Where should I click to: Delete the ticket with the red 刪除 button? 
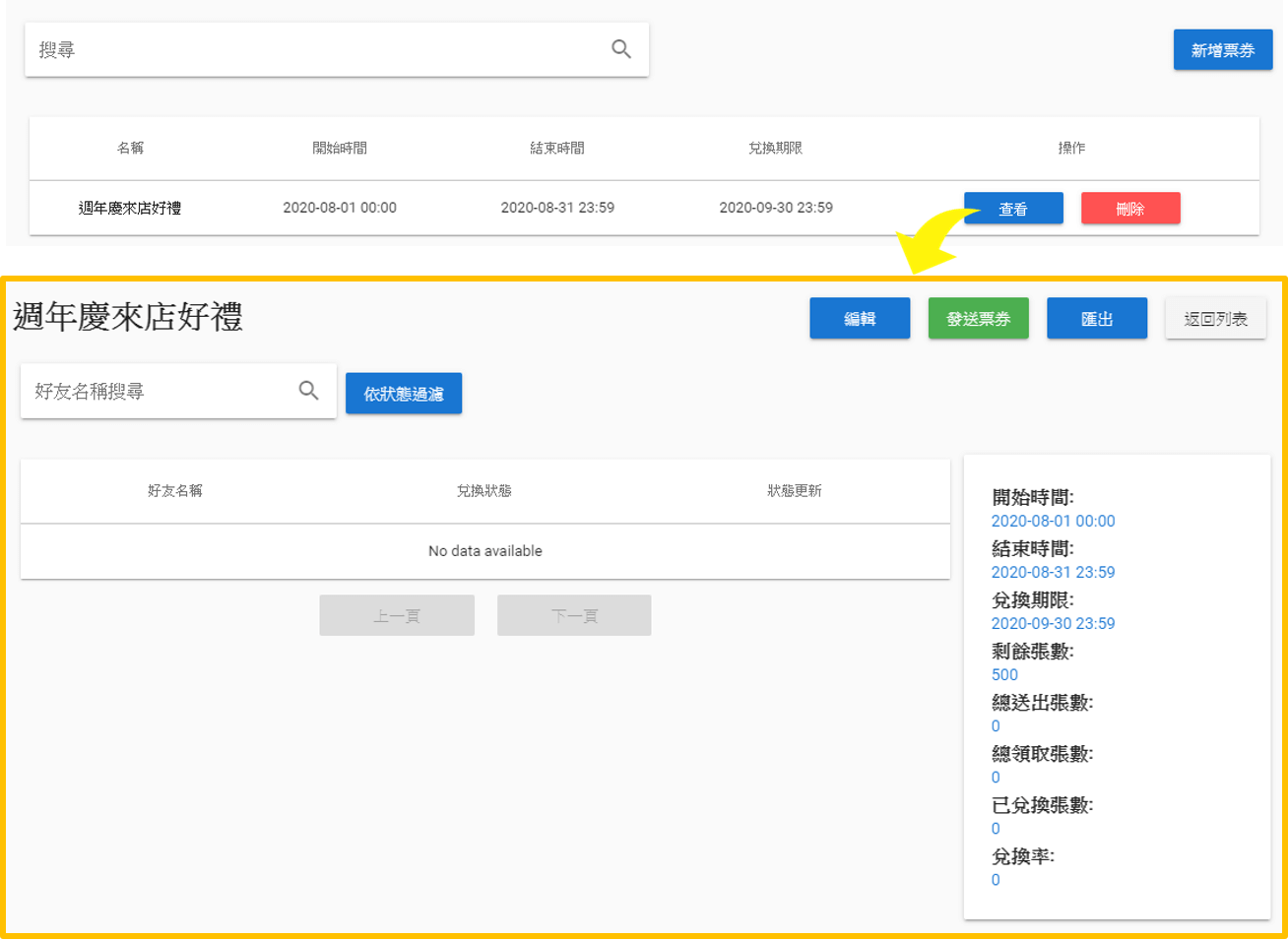[1129, 209]
